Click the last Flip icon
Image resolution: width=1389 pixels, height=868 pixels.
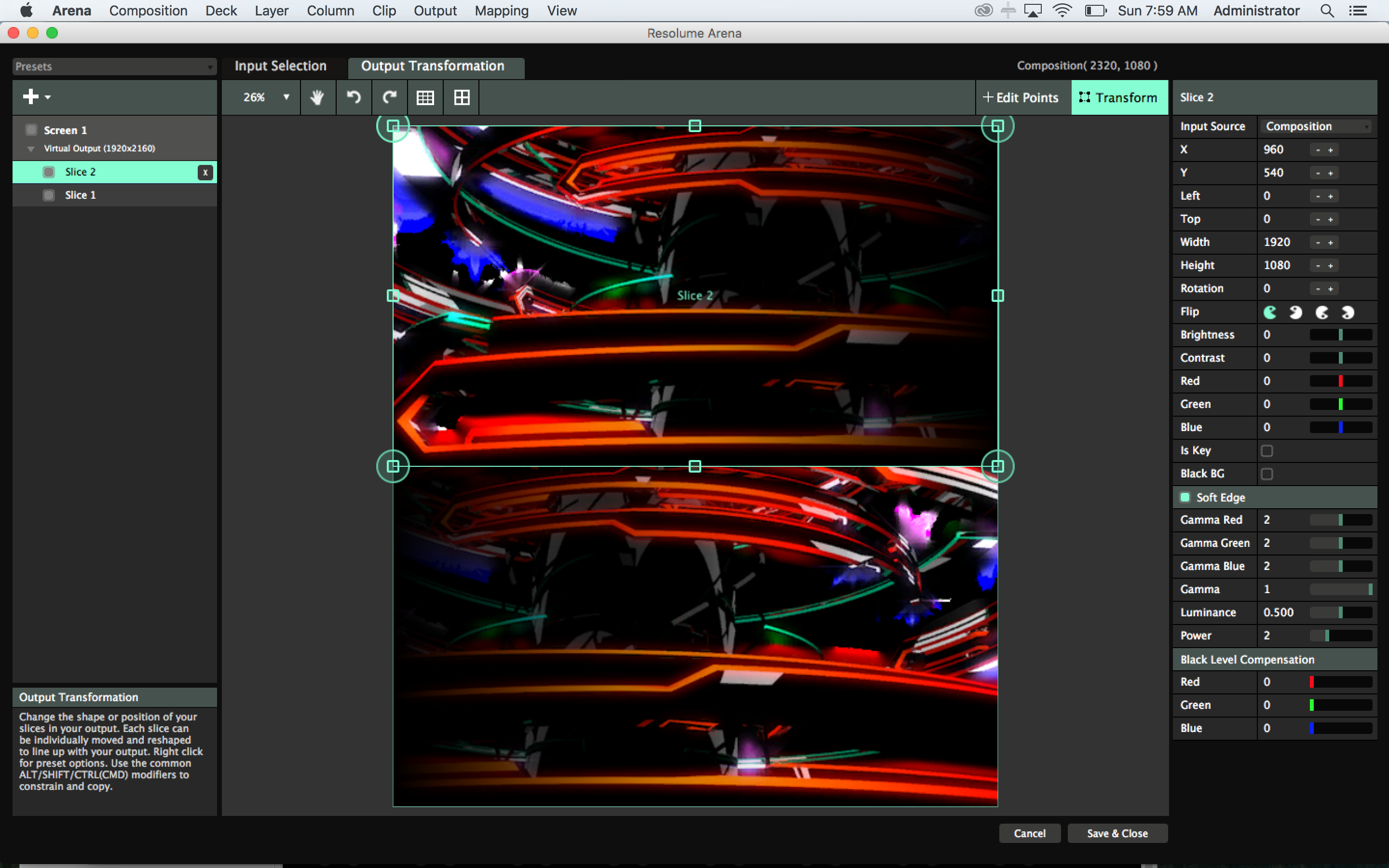(1348, 312)
